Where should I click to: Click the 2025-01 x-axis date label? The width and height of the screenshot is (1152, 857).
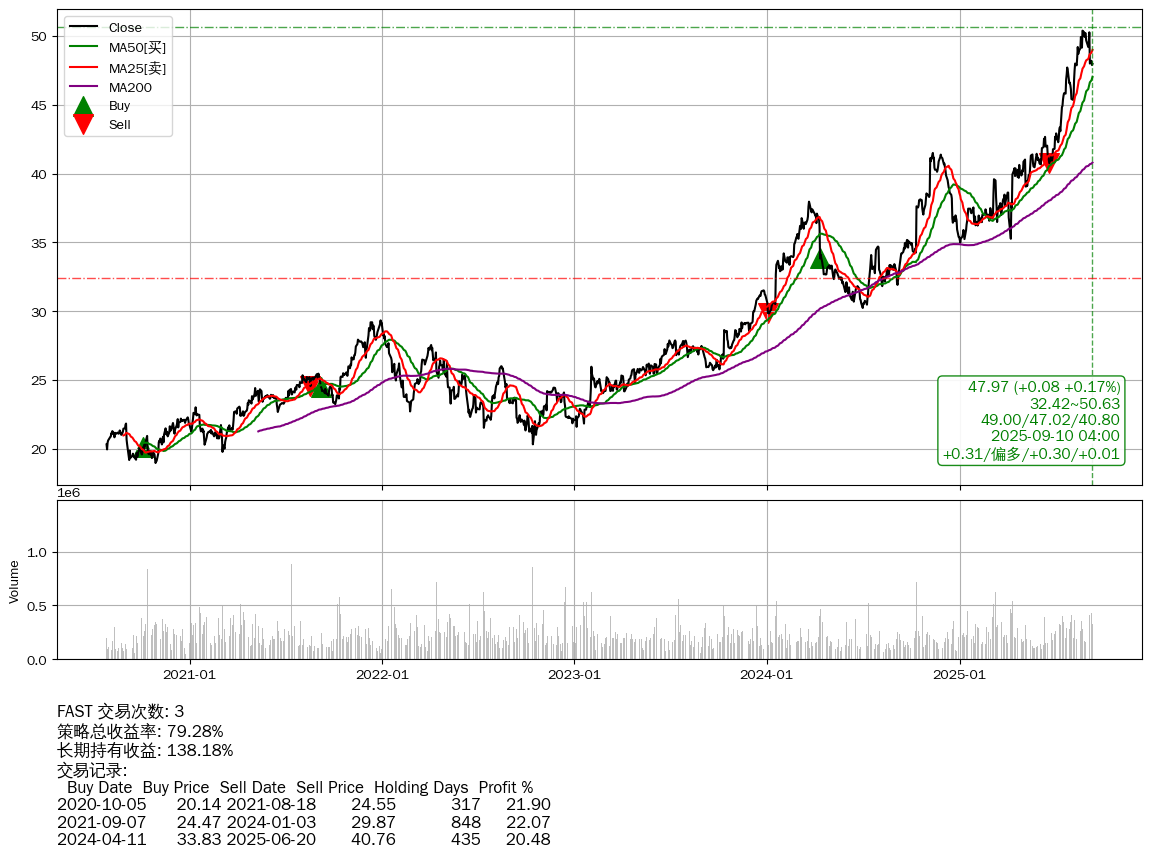coord(959,675)
